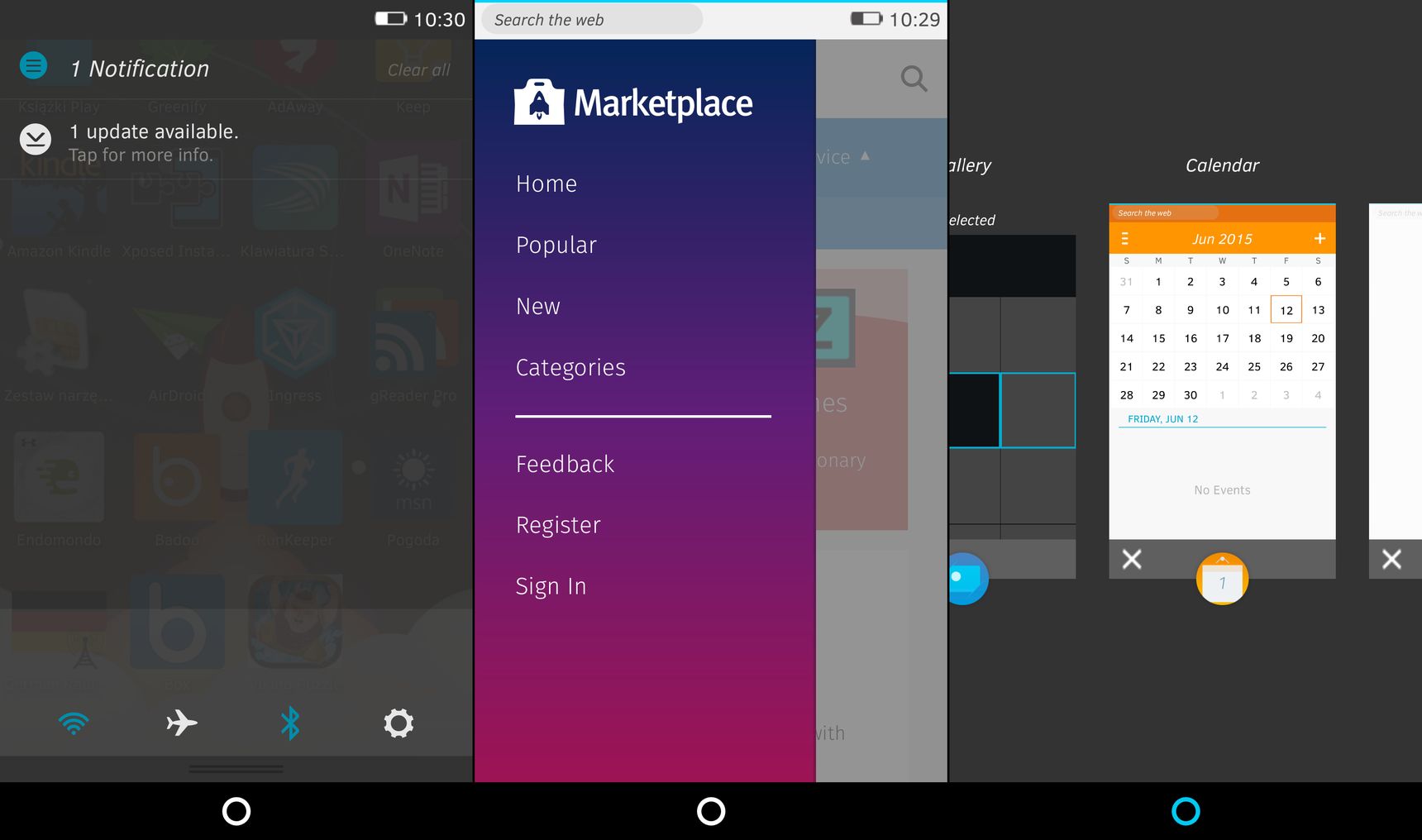The width and height of the screenshot is (1422, 840).
Task: Clear all notifications
Action: (x=419, y=70)
